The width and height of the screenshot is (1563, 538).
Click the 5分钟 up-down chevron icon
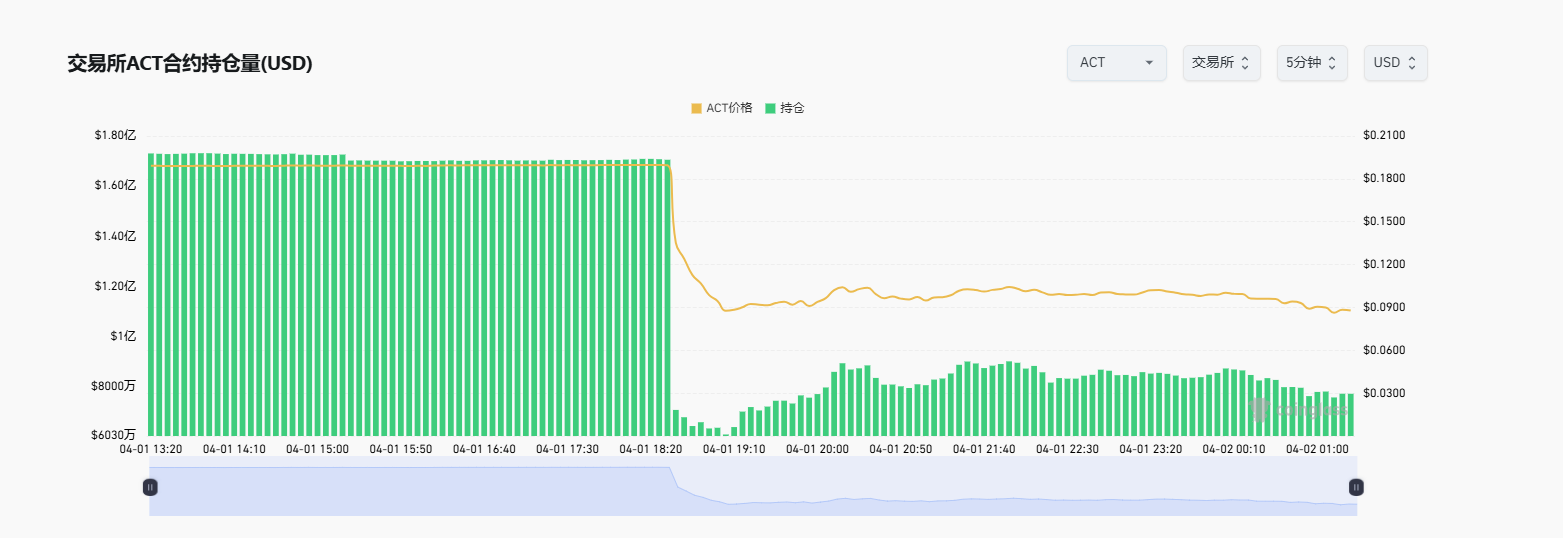[x=1333, y=63]
